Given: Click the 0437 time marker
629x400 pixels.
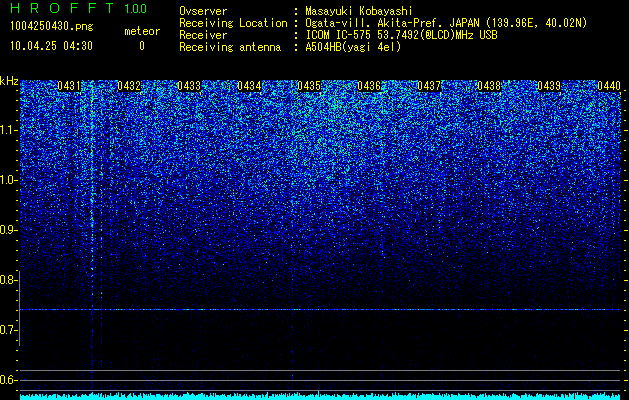Looking at the screenshot, I should point(429,86).
